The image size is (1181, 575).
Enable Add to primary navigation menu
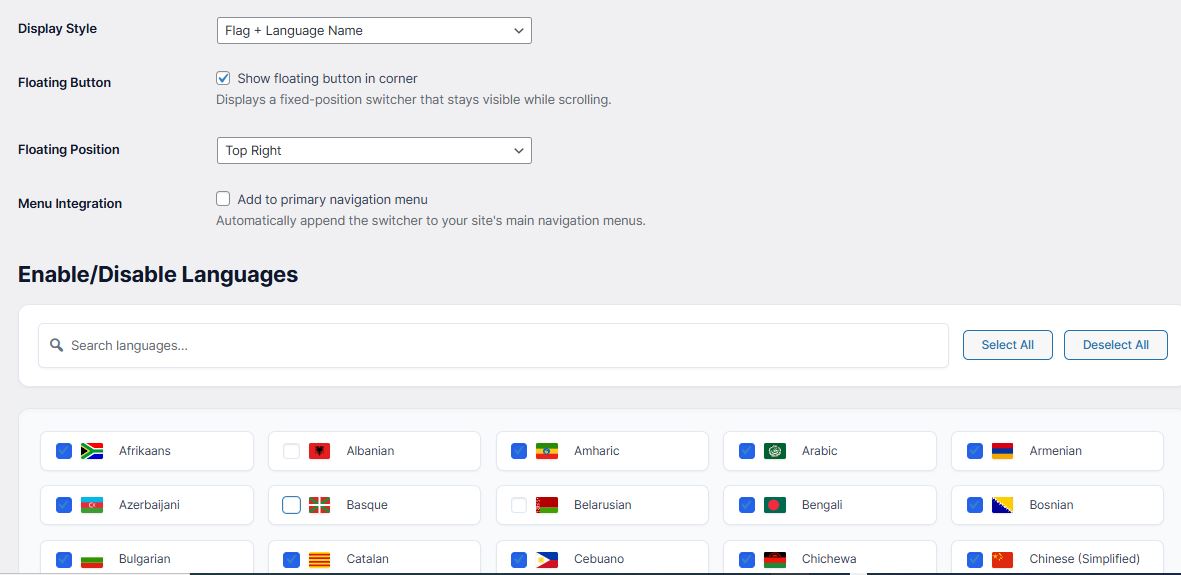tap(223, 199)
